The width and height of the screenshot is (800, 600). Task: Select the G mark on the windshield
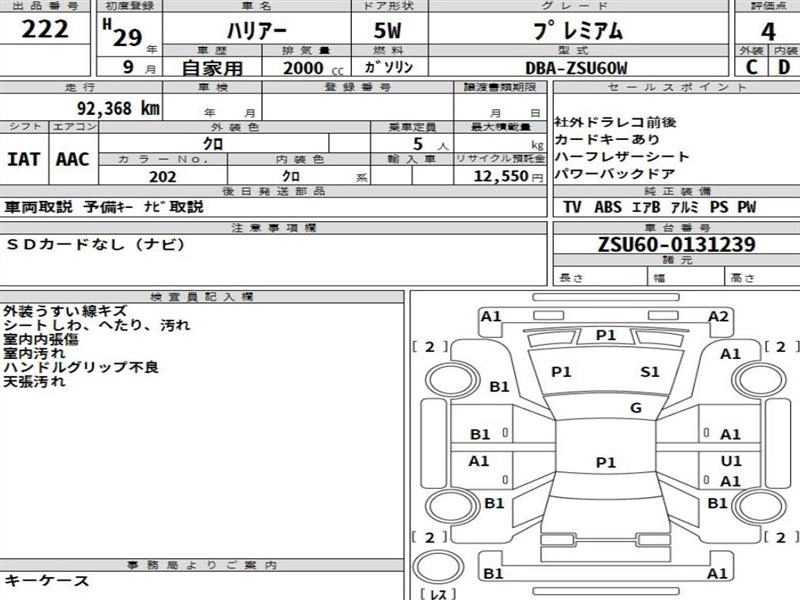(636, 408)
